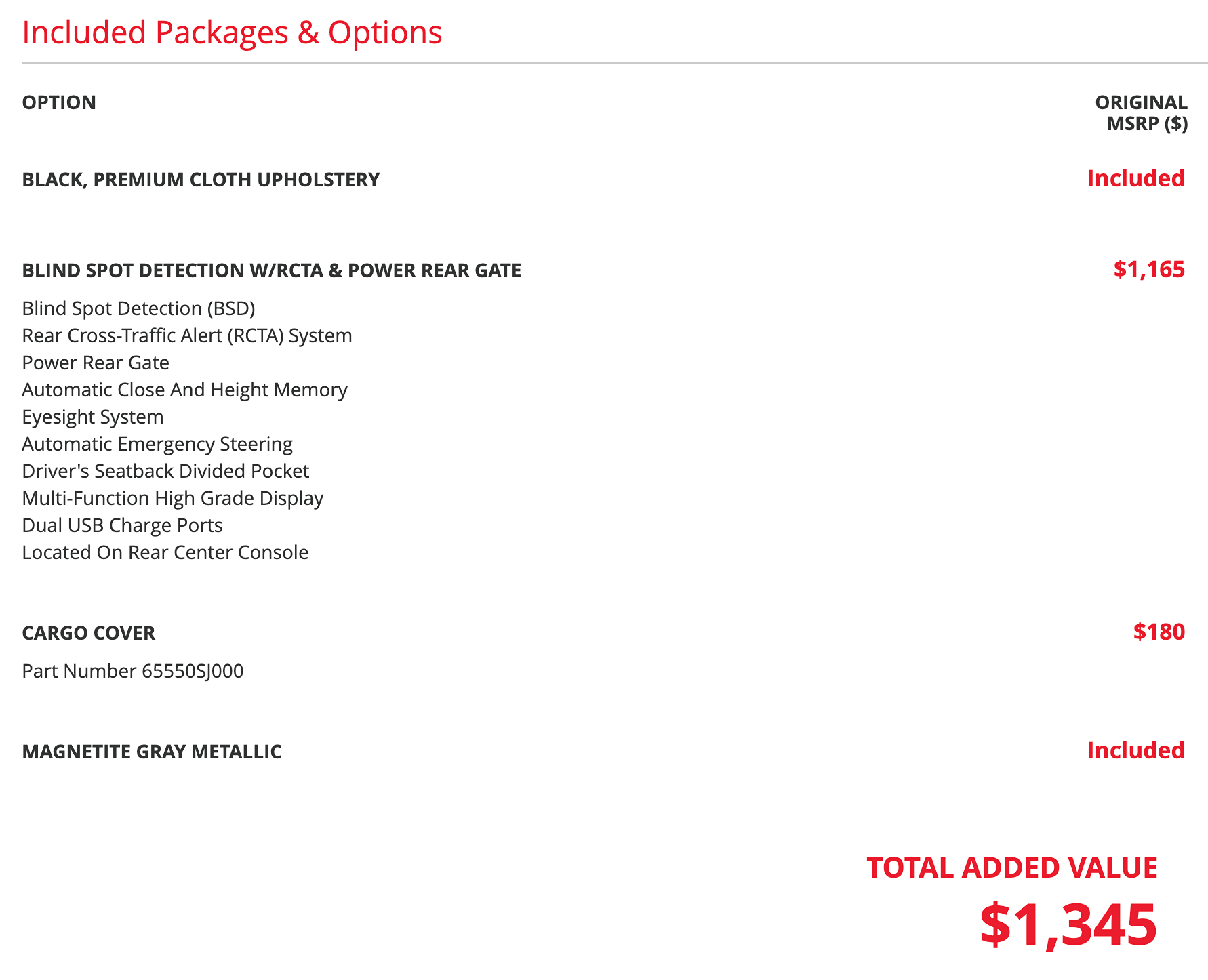
Task: Select Blind Spot Detection W/RCTA package title
Action: [272, 270]
